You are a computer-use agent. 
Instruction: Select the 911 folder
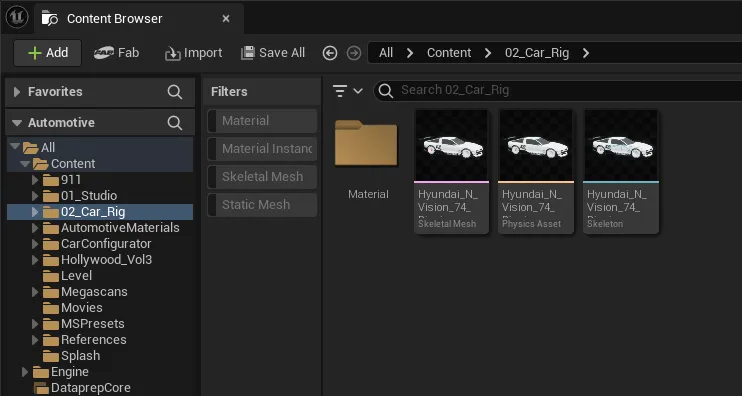(100, 180)
